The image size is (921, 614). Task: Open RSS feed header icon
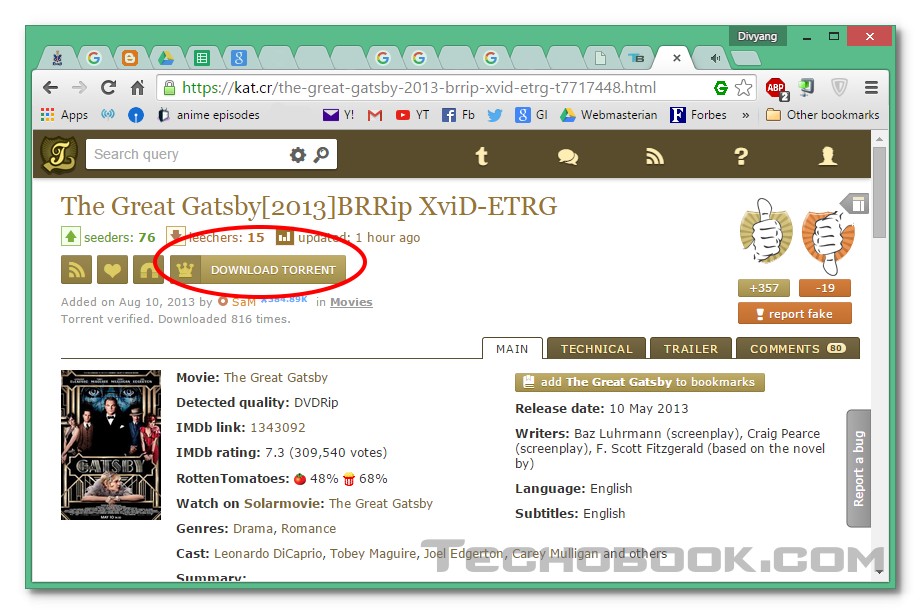654,156
